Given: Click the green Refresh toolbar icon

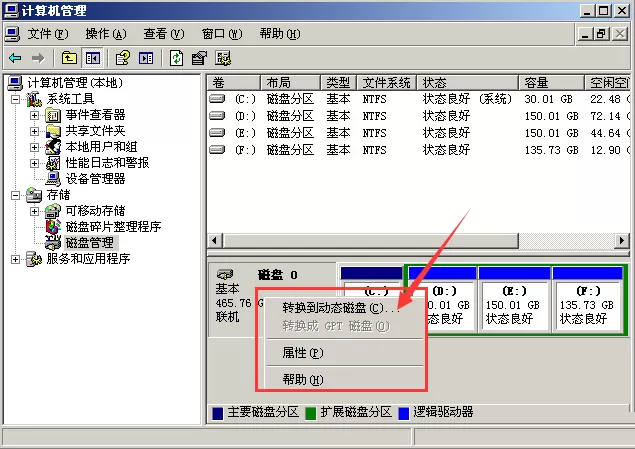Looking at the screenshot, I should (x=177, y=58).
